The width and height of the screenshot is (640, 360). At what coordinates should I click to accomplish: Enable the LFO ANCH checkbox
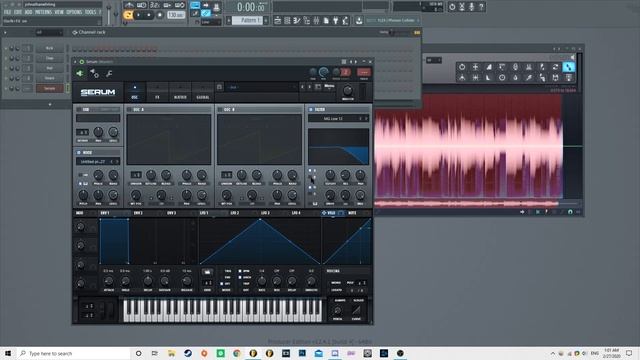(240, 278)
